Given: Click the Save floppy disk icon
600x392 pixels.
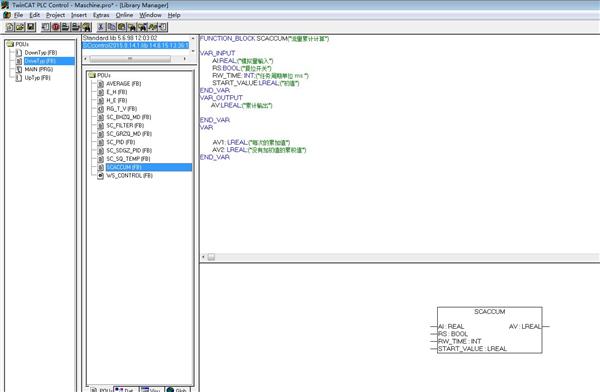Looking at the screenshot, I should coord(31,27).
